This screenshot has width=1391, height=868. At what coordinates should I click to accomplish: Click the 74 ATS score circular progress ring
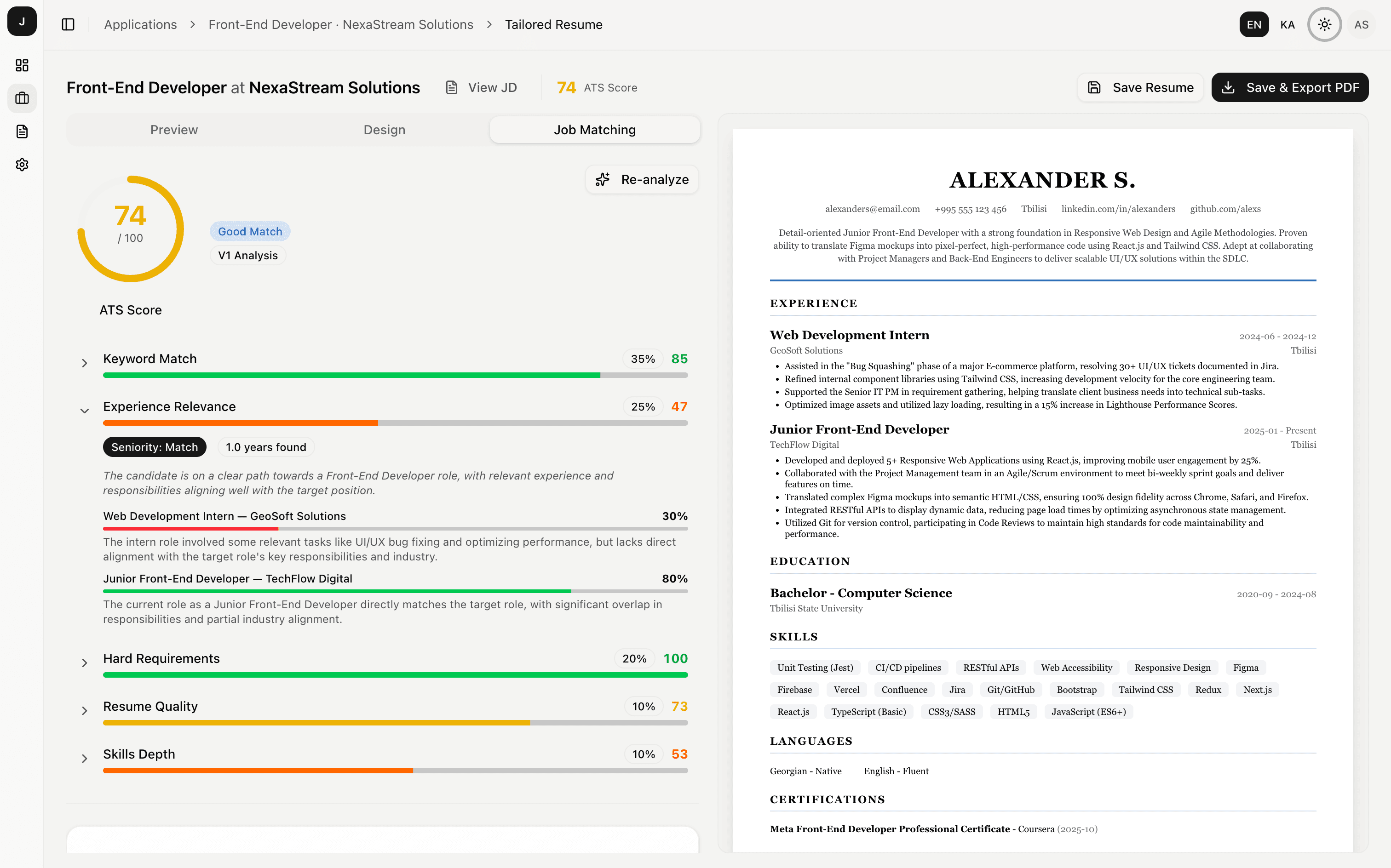[x=131, y=228]
